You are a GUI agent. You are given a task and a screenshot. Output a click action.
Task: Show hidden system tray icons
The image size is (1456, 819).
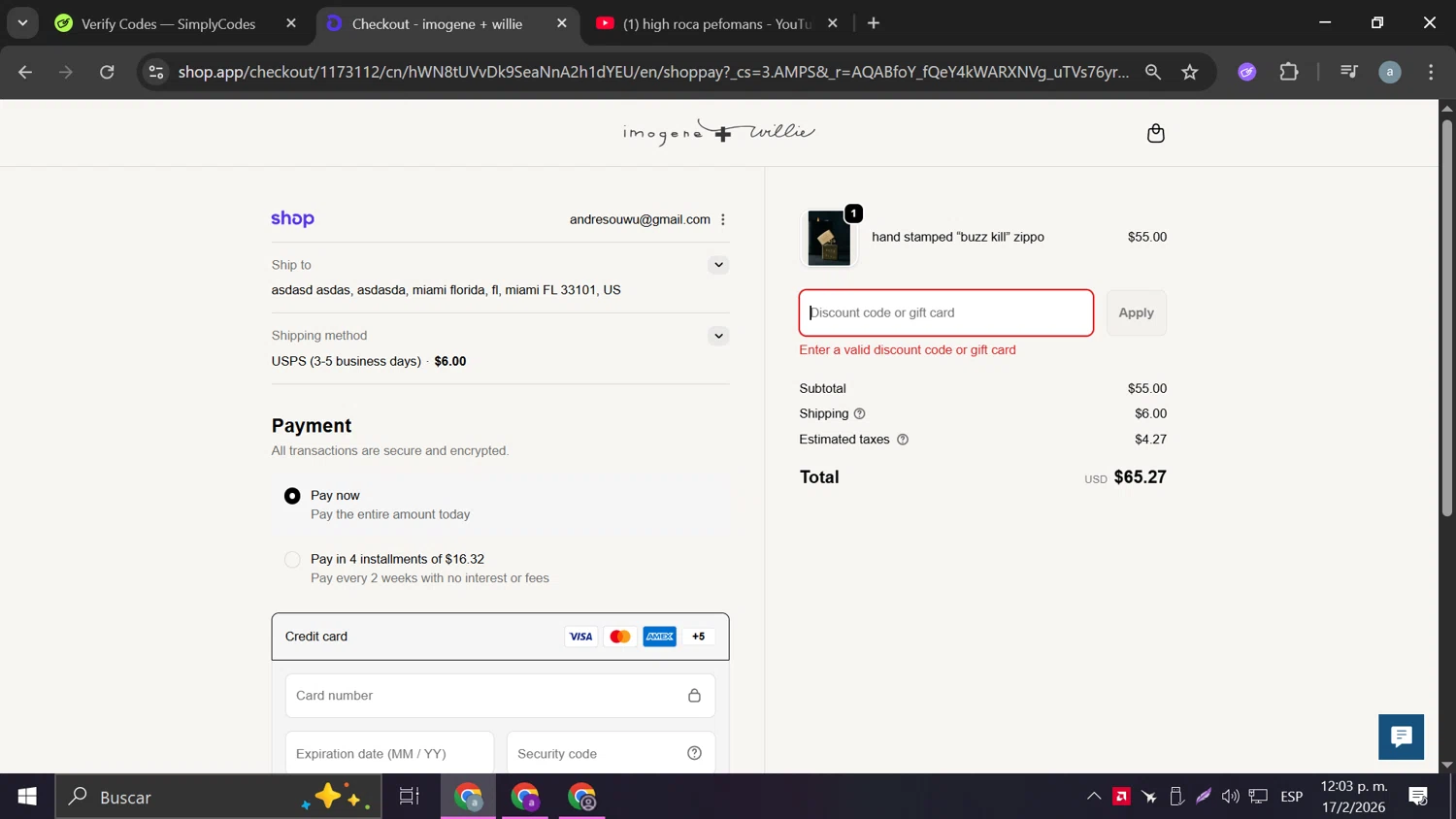point(1094,797)
